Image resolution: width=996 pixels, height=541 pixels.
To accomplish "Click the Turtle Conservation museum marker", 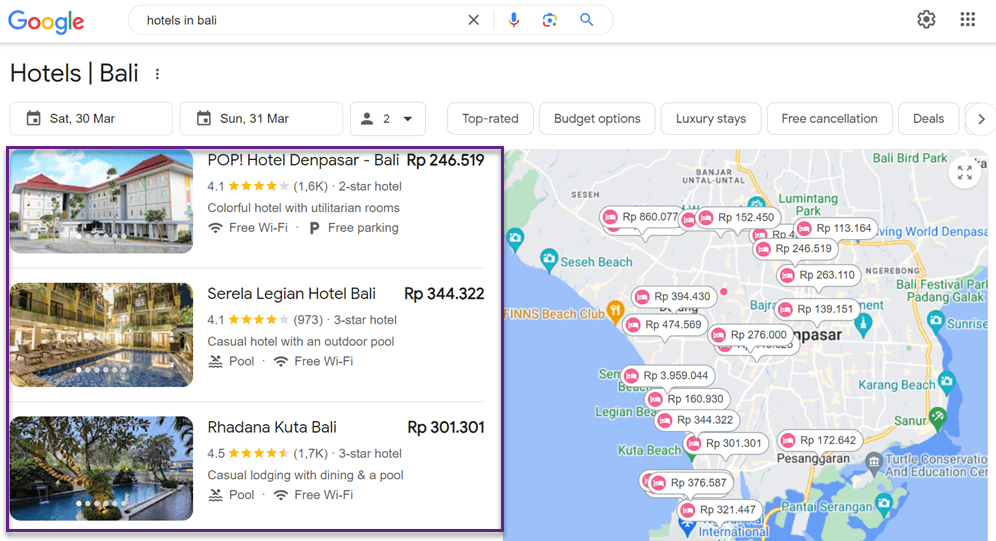I will coord(874,462).
